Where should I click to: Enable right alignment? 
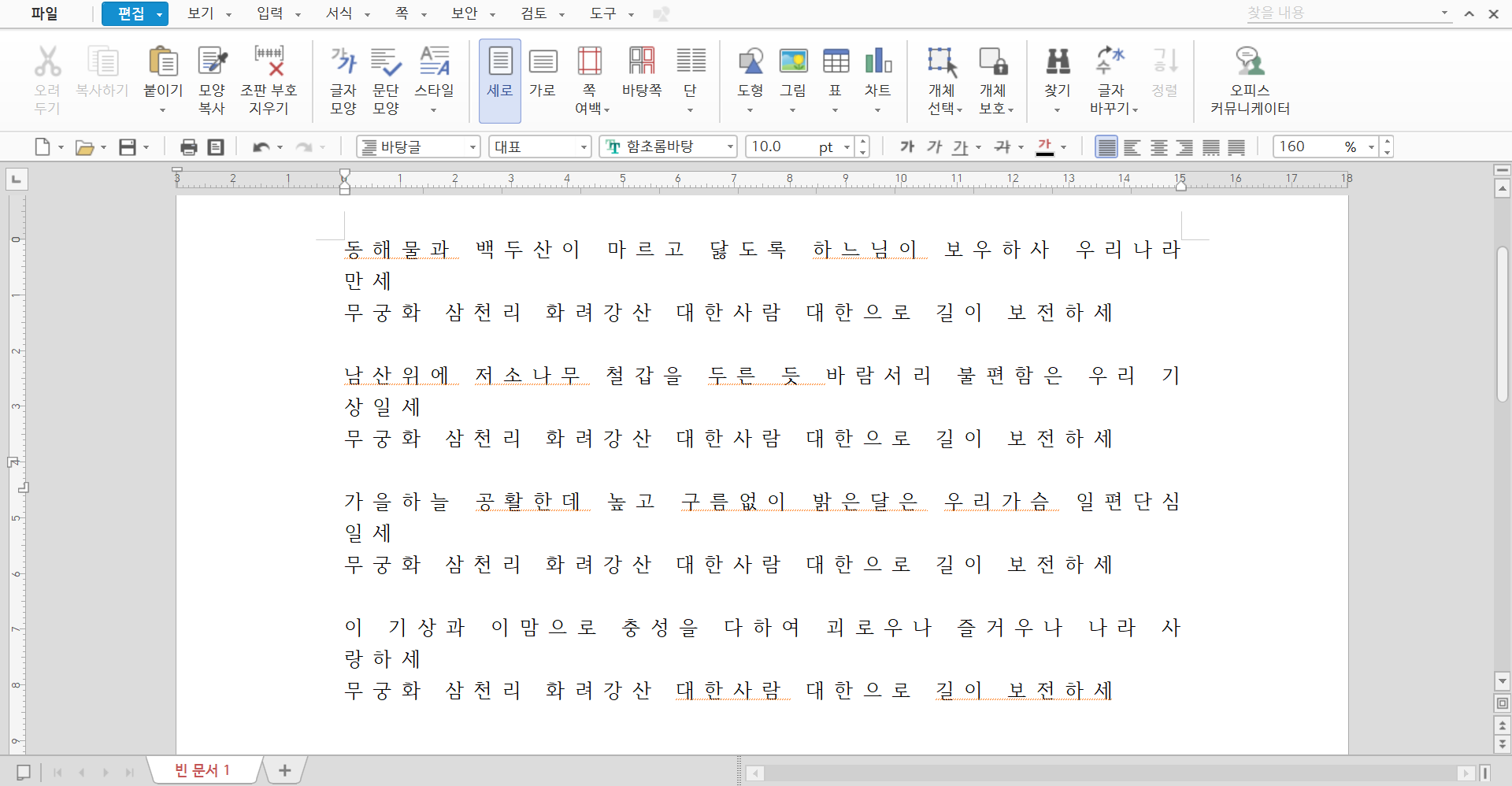point(1184,146)
